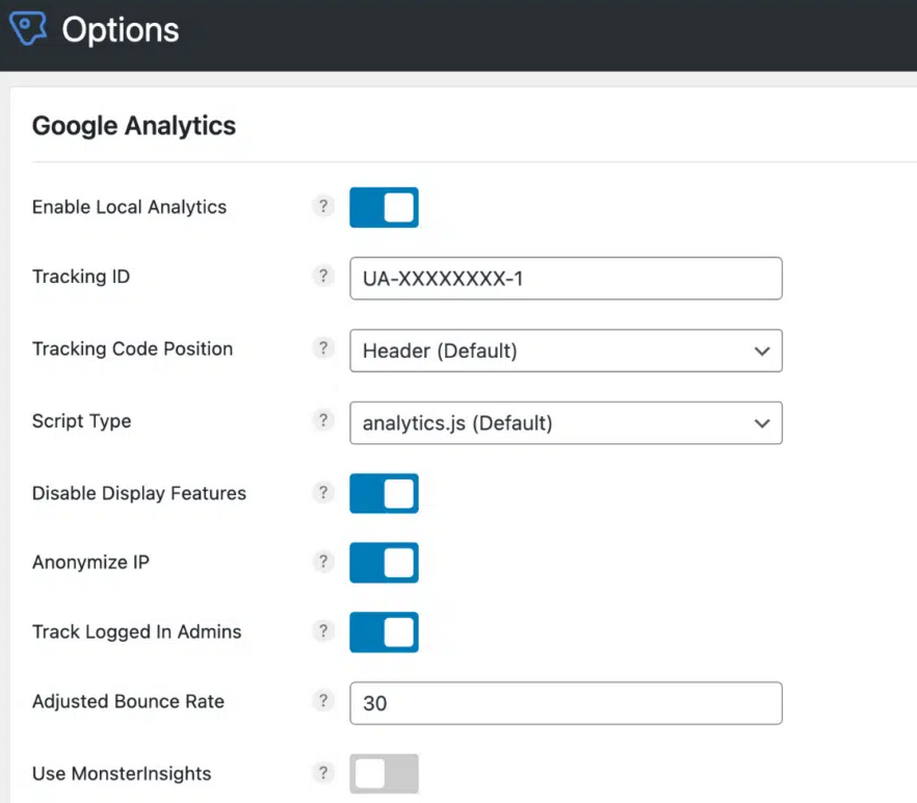The width and height of the screenshot is (917, 803).
Task: Click the Google Analytics section heading
Action: [134, 126]
